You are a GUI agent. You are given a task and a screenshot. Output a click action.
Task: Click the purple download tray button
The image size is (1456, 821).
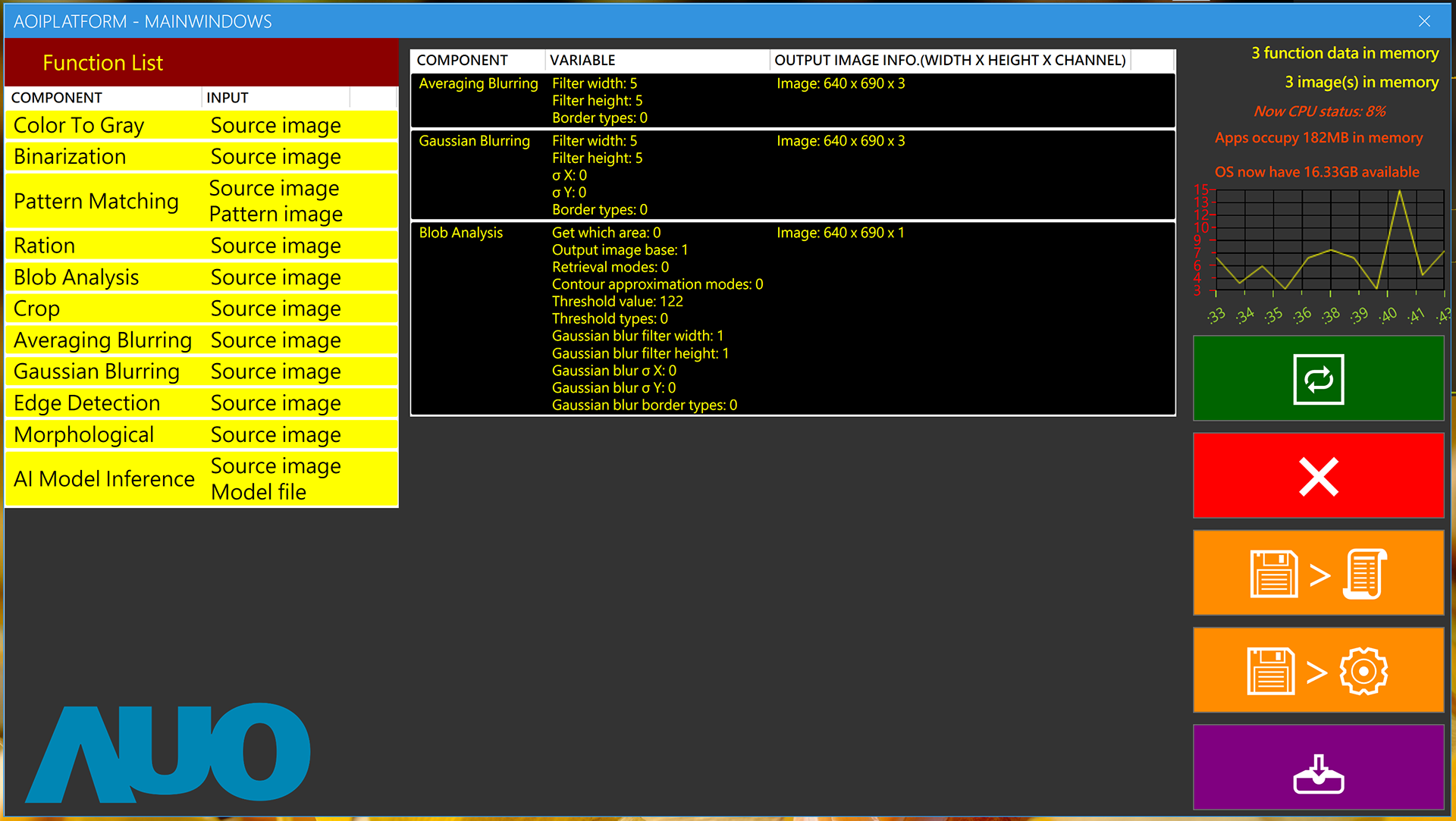[1318, 767]
